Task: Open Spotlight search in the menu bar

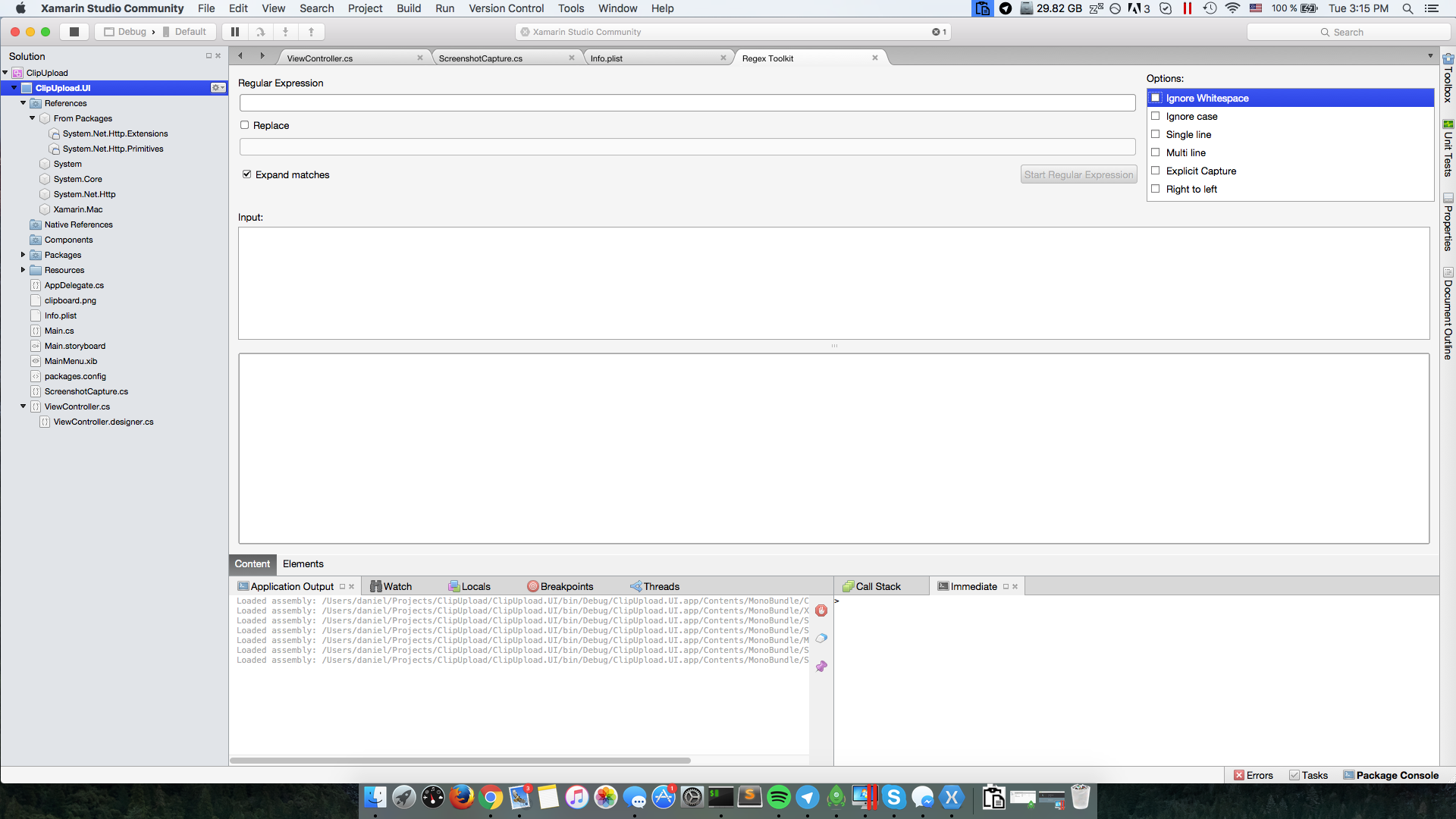Action: (1407, 8)
